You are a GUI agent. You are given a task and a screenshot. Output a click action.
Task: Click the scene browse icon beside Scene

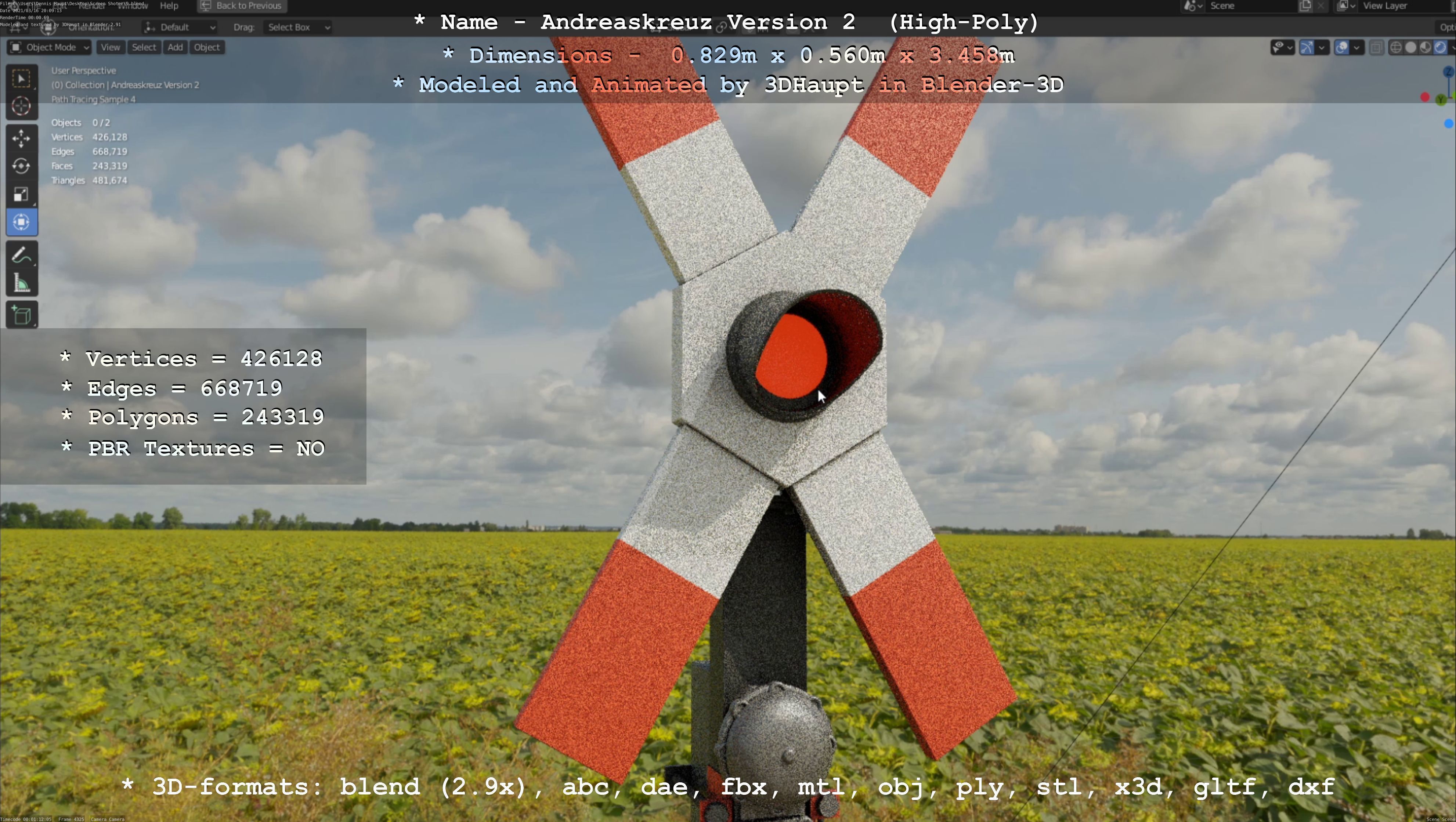(1193, 6)
